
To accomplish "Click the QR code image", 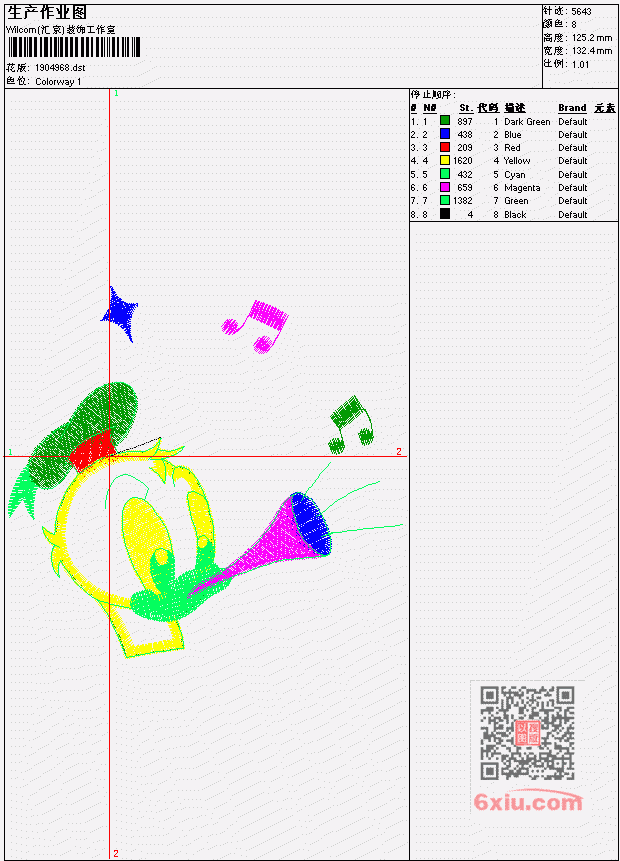I will (527, 733).
